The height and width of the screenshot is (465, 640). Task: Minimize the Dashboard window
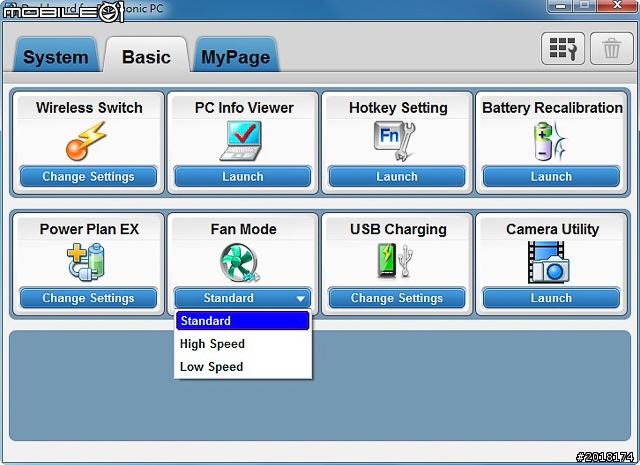pos(561,6)
